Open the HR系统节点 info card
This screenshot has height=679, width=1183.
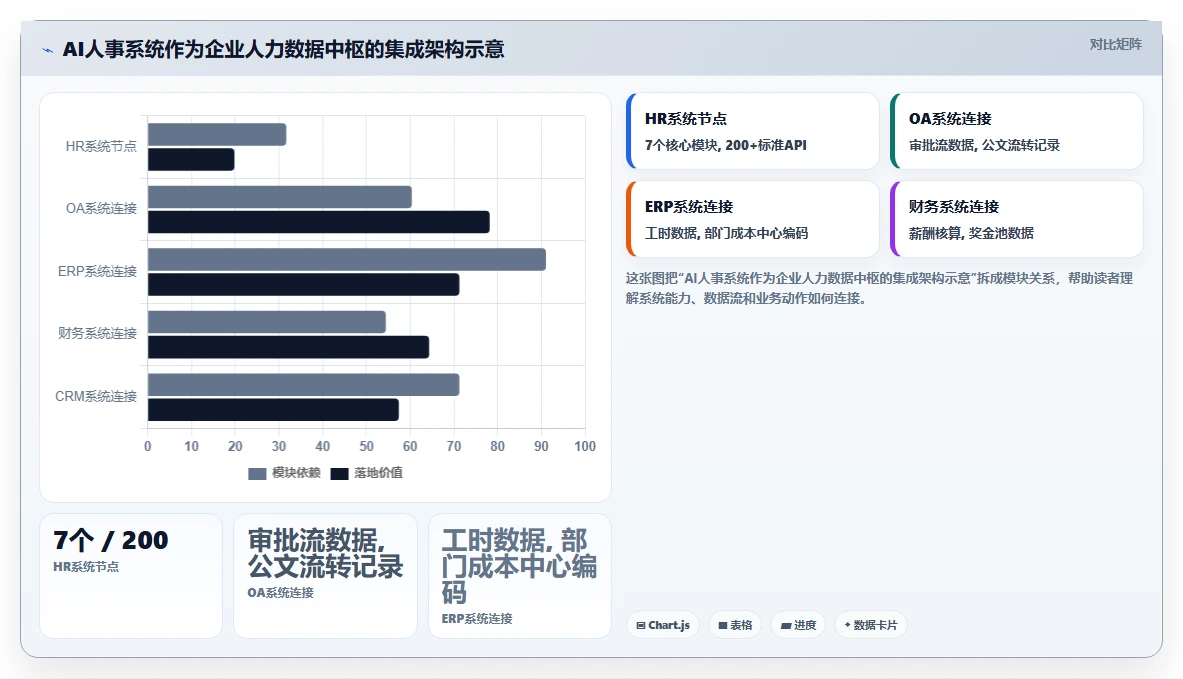(753, 131)
